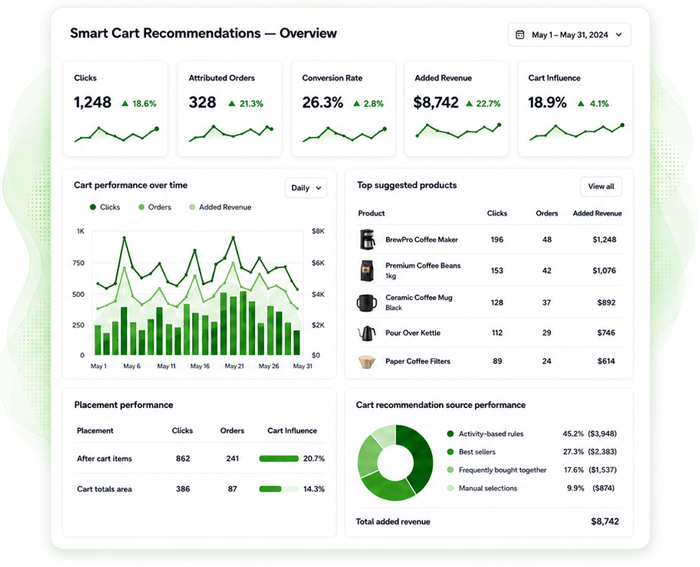Click the Activity-based rules legend dot
Image resolution: width=700 pixels, height=567 pixels.
pyautogui.click(x=450, y=434)
